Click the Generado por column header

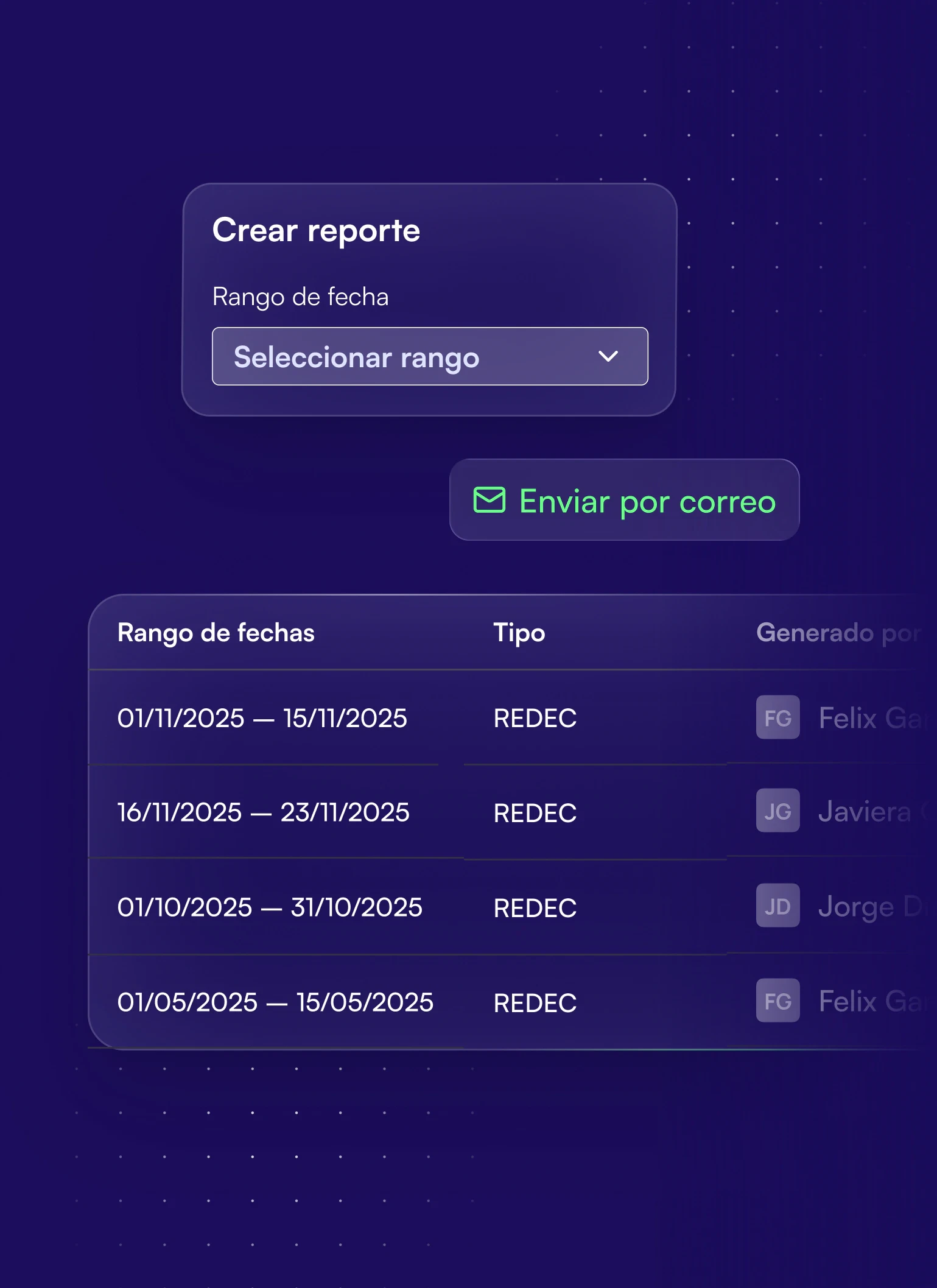tap(838, 633)
